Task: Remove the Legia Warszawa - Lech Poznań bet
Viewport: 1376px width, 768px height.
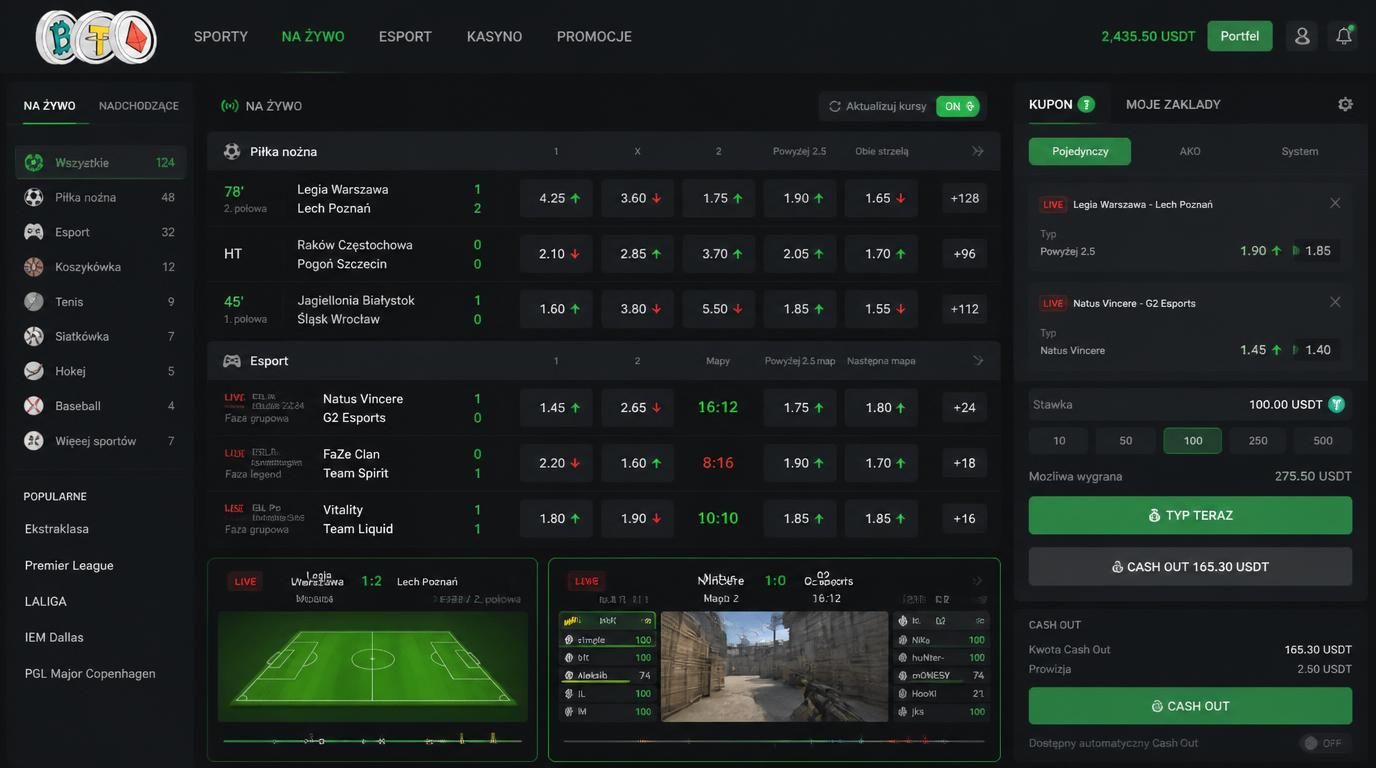Action: [1335, 203]
